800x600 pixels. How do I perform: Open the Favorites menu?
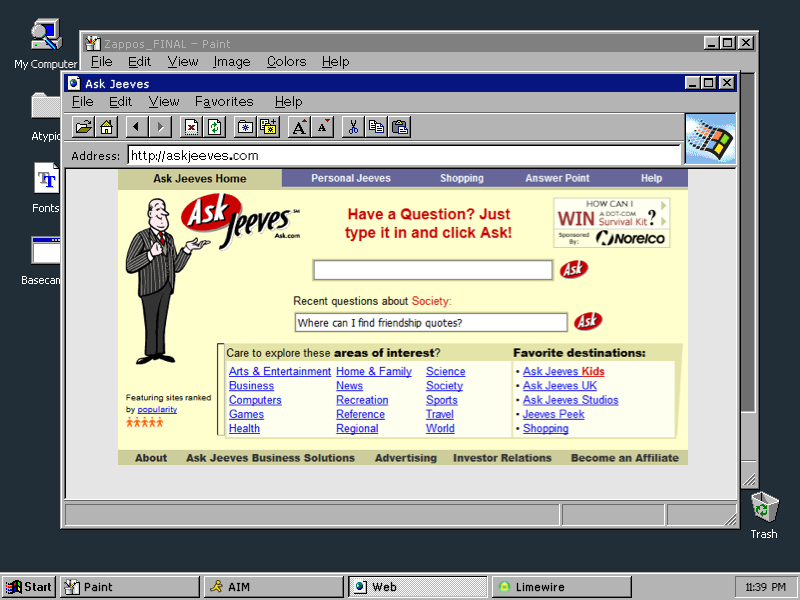224,102
